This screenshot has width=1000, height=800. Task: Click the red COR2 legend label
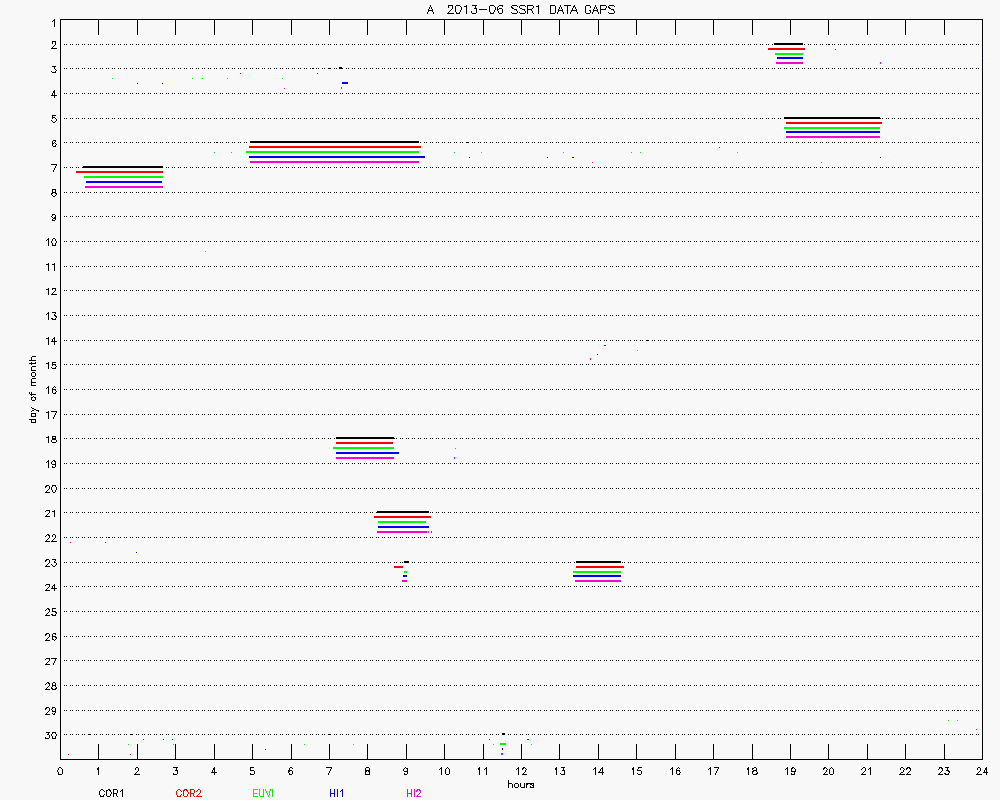pos(188,793)
